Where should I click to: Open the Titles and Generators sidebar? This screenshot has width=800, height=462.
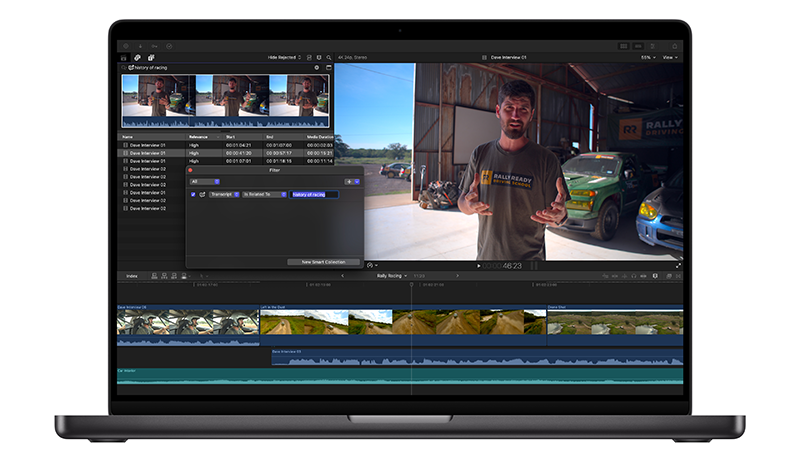pyautogui.click(x=152, y=57)
